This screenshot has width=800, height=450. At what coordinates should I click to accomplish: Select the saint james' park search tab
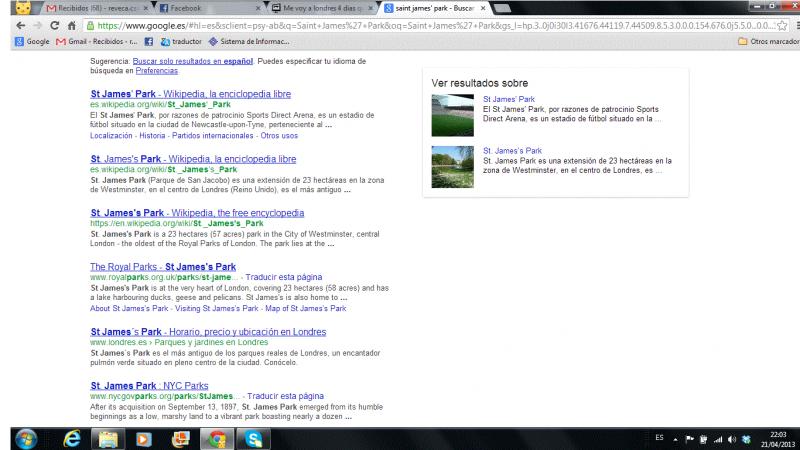(433, 8)
